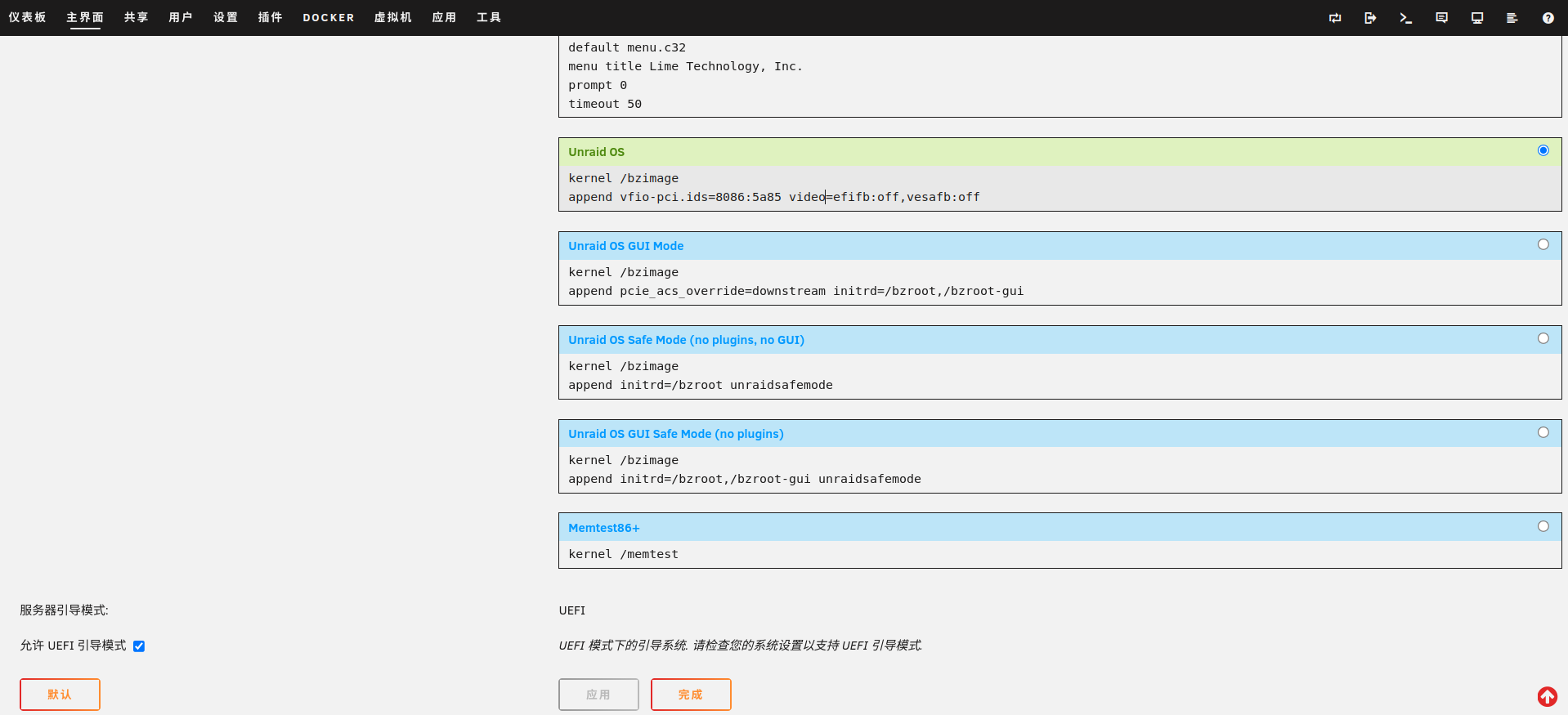The width and height of the screenshot is (1568, 715).
Task: Open the 插件 menu
Action: [x=271, y=17]
